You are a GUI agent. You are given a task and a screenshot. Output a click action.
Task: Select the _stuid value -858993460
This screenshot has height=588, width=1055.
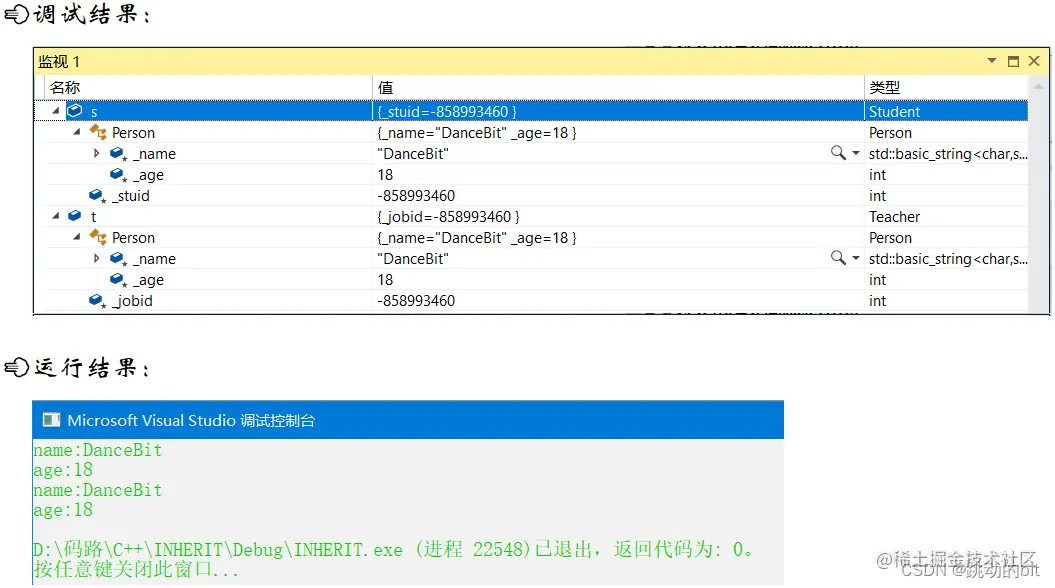(x=416, y=196)
